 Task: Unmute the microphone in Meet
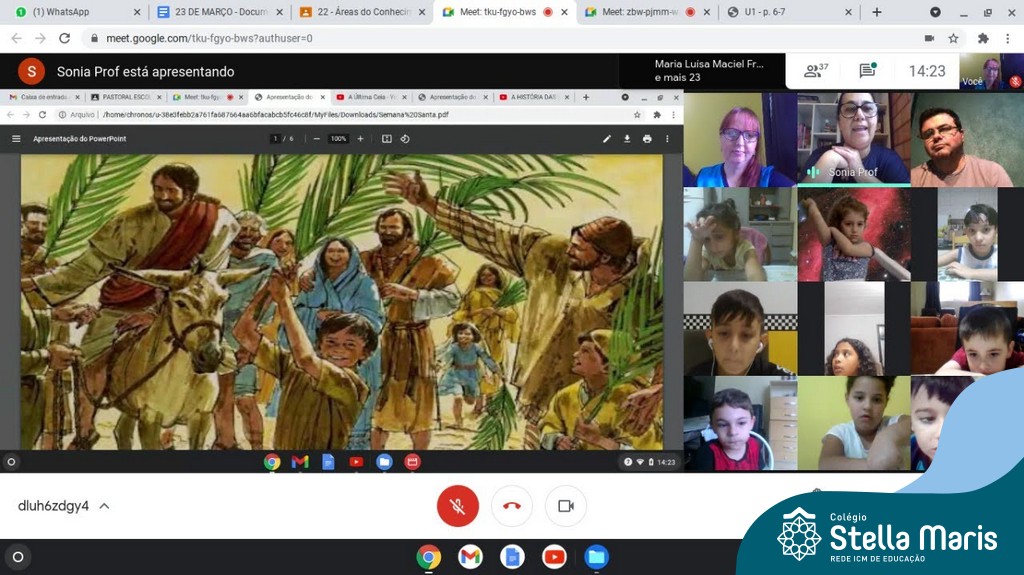coord(457,506)
